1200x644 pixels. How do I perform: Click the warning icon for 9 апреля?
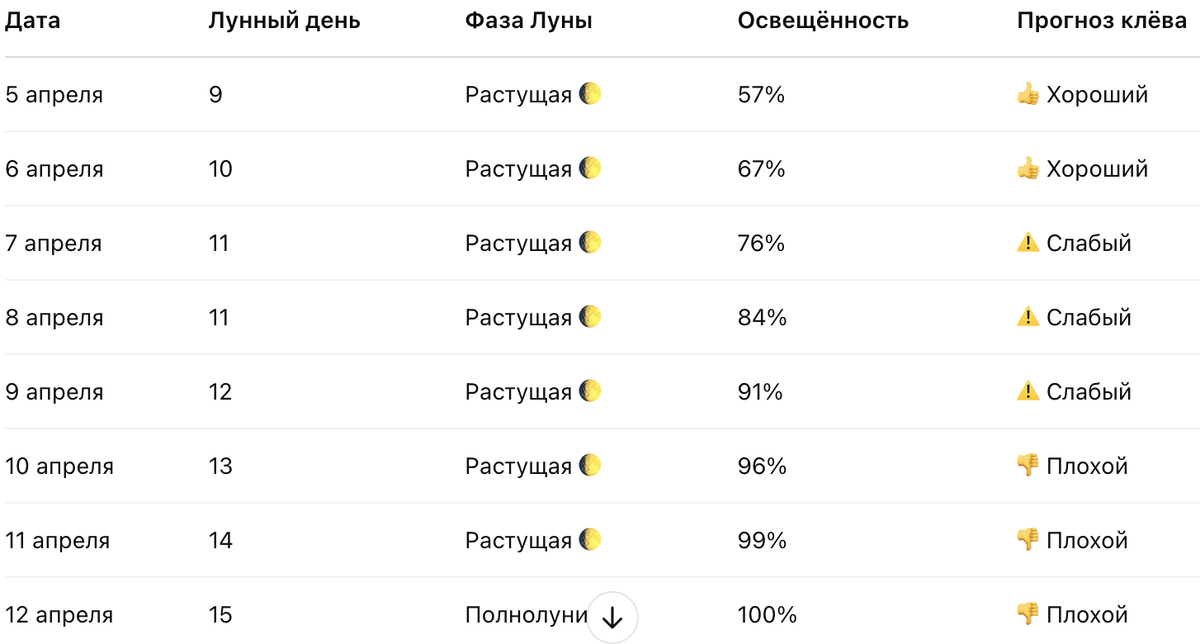(1028, 392)
